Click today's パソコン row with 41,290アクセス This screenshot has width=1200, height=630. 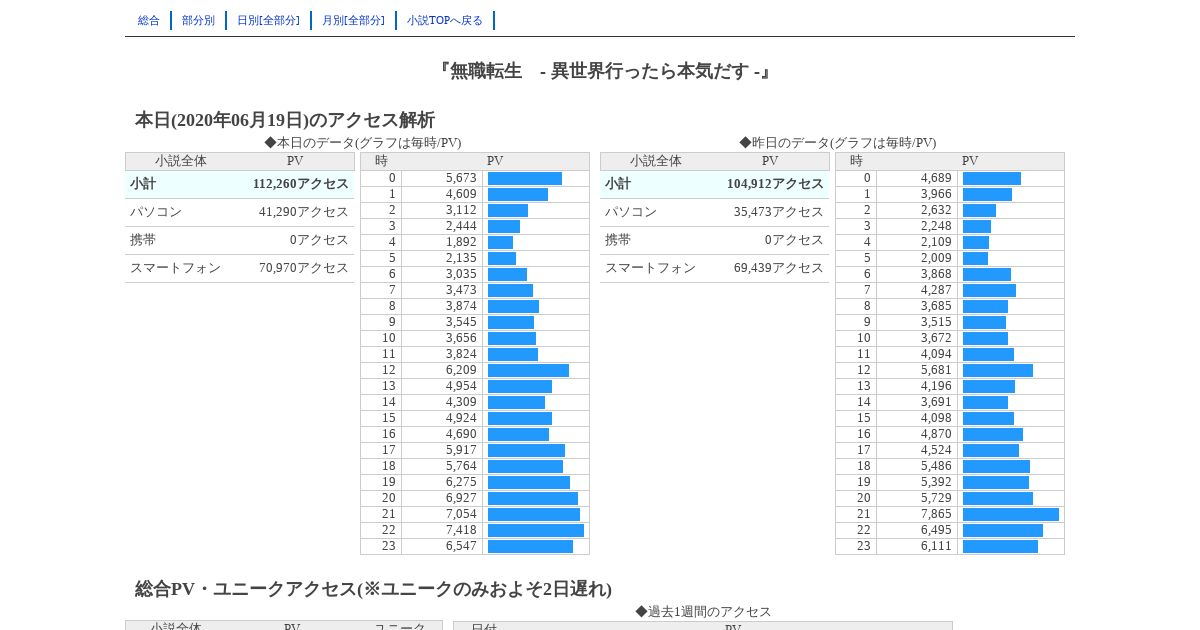[240, 212]
